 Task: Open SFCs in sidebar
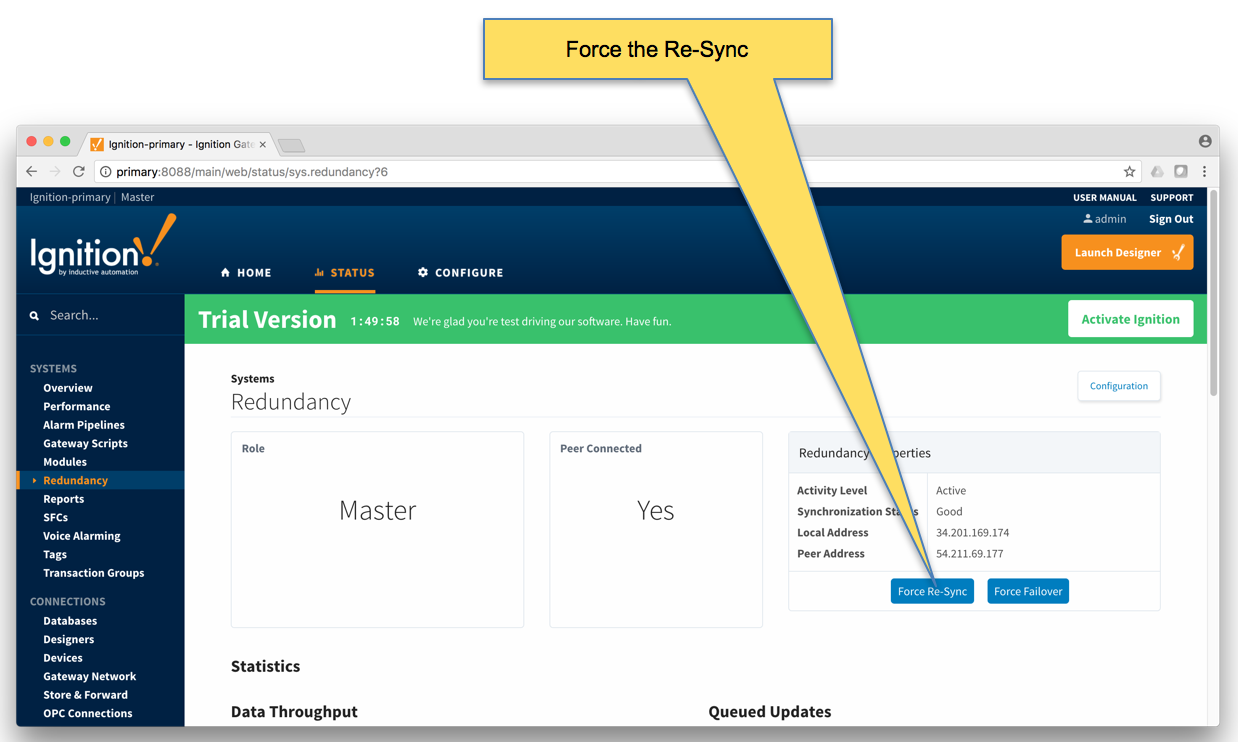(x=56, y=518)
